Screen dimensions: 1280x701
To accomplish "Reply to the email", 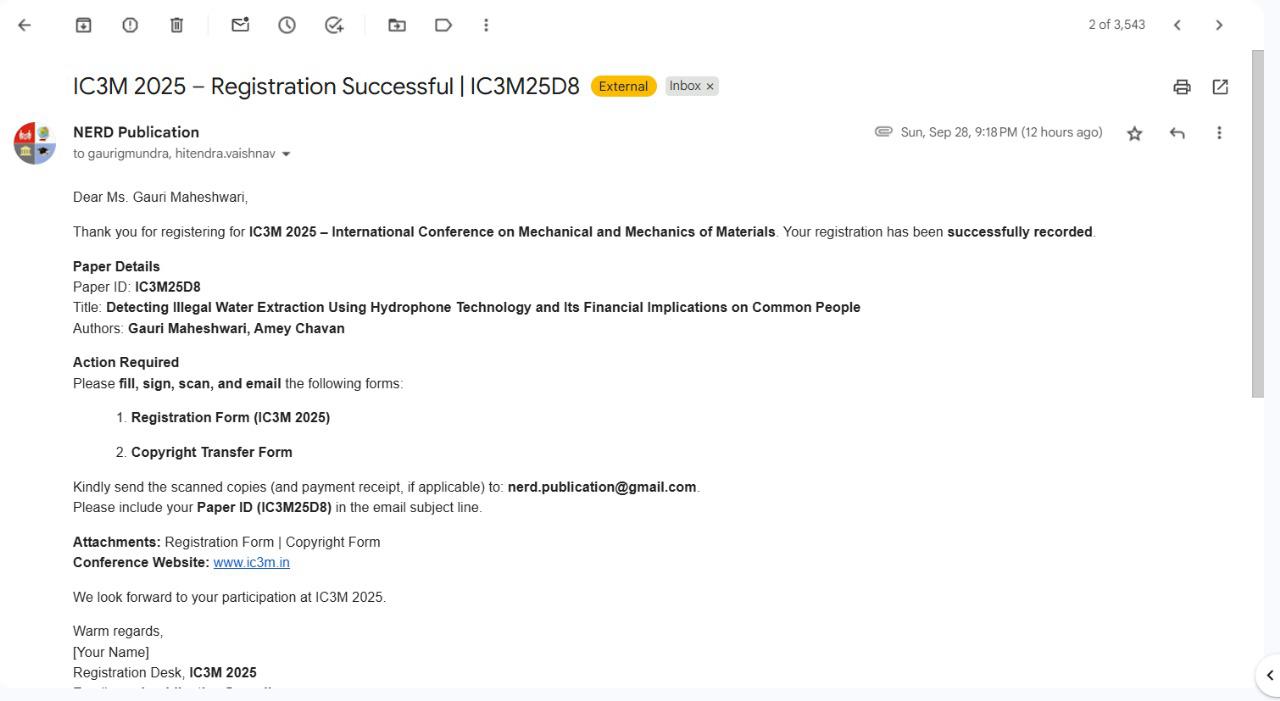I will click(1177, 133).
